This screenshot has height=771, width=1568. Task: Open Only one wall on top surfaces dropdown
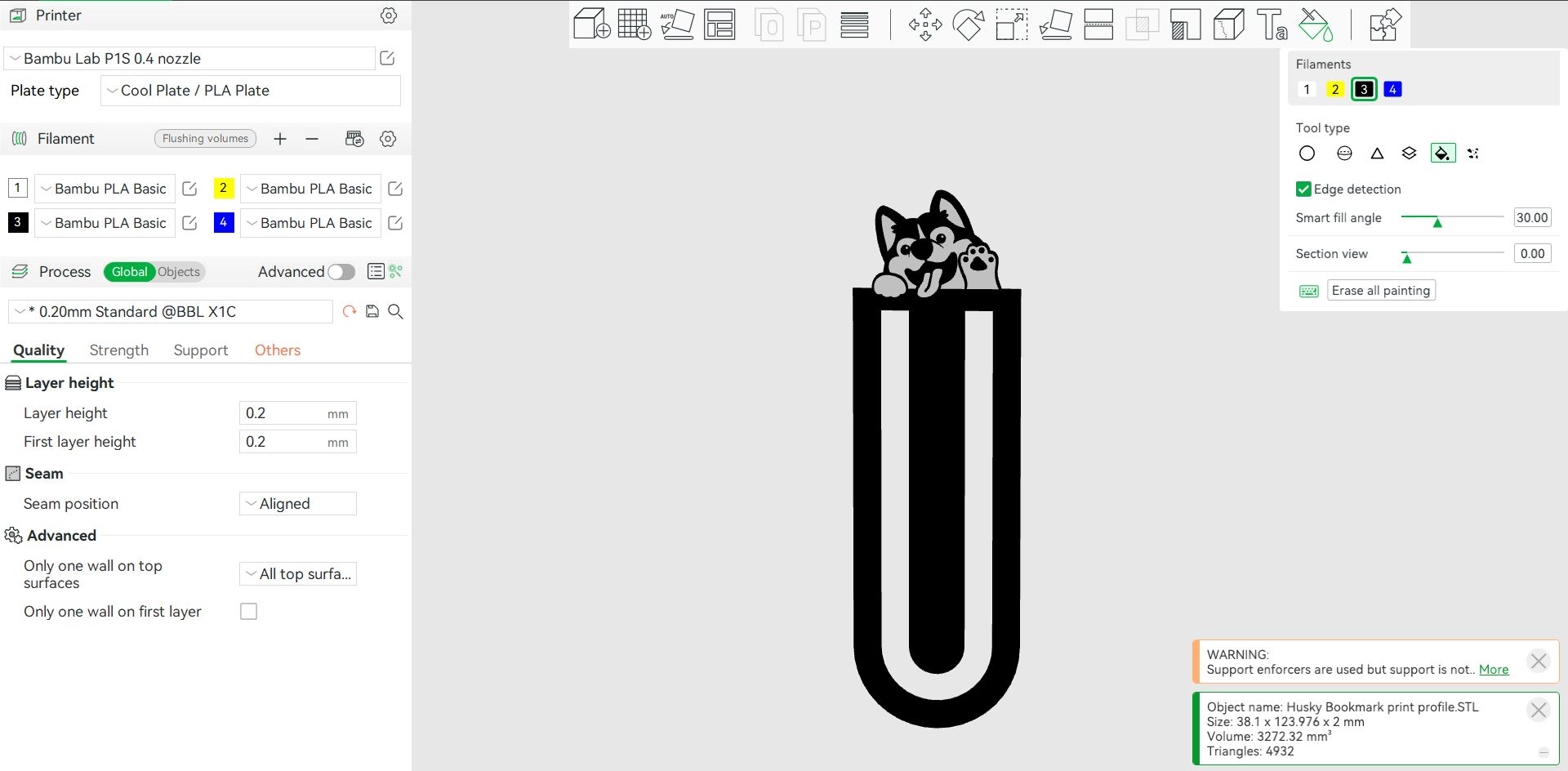coord(298,574)
